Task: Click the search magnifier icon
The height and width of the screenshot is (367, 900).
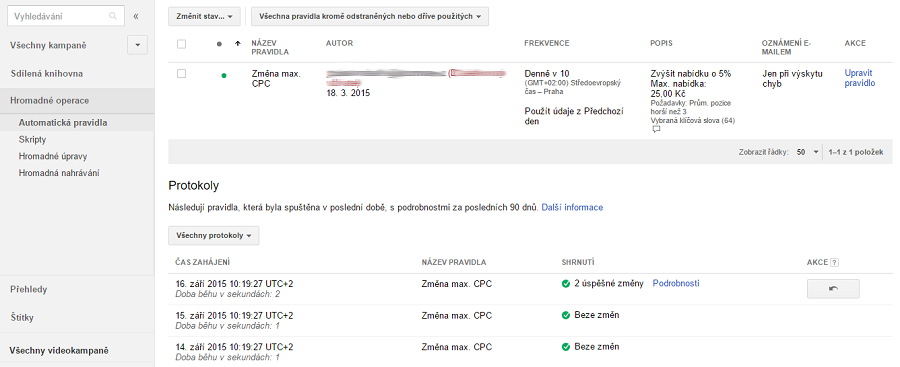Action: [x=113, y=17]
